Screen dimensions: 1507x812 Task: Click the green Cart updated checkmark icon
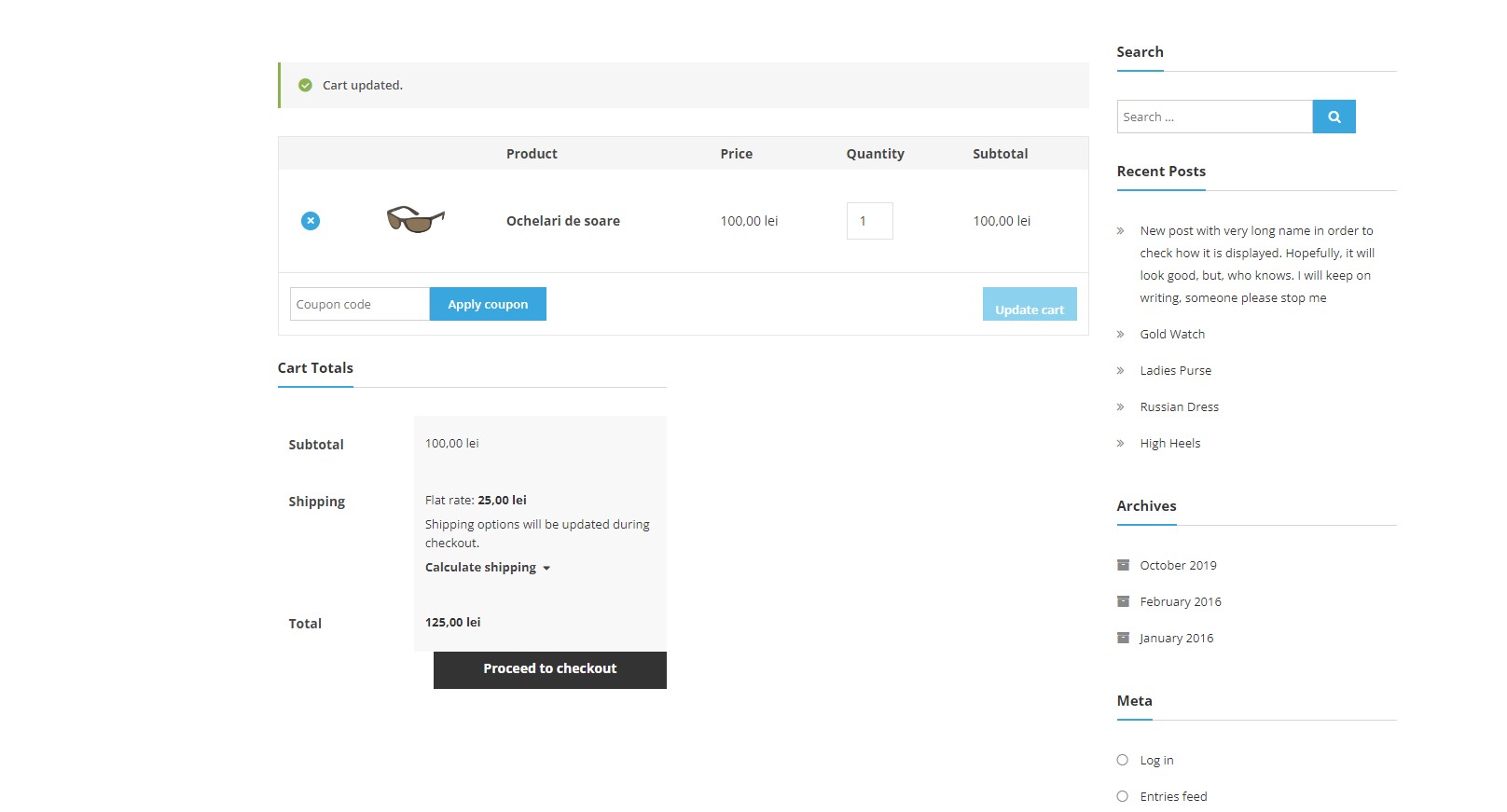point(305,85)
